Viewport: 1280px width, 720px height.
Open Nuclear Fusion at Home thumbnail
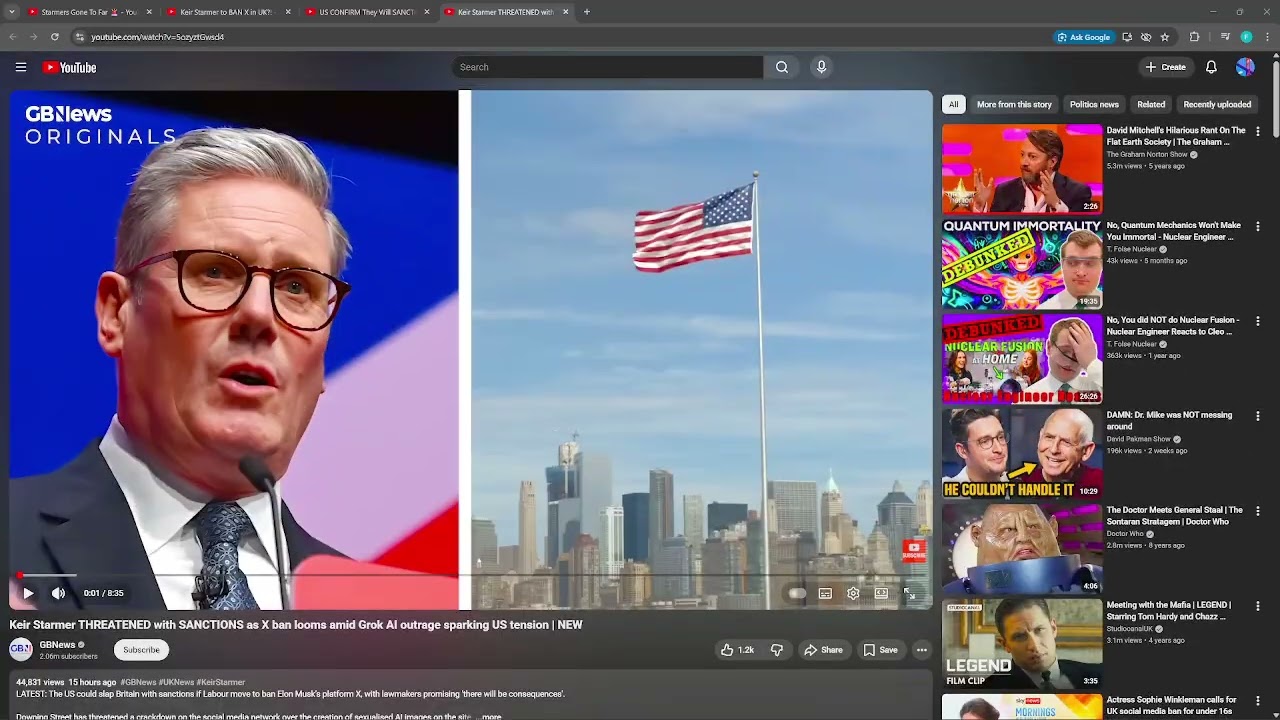point(1022,359)
